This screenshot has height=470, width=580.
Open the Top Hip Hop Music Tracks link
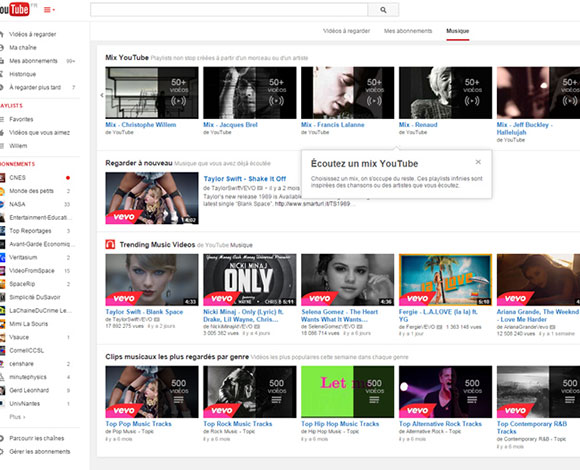[340, 424]
